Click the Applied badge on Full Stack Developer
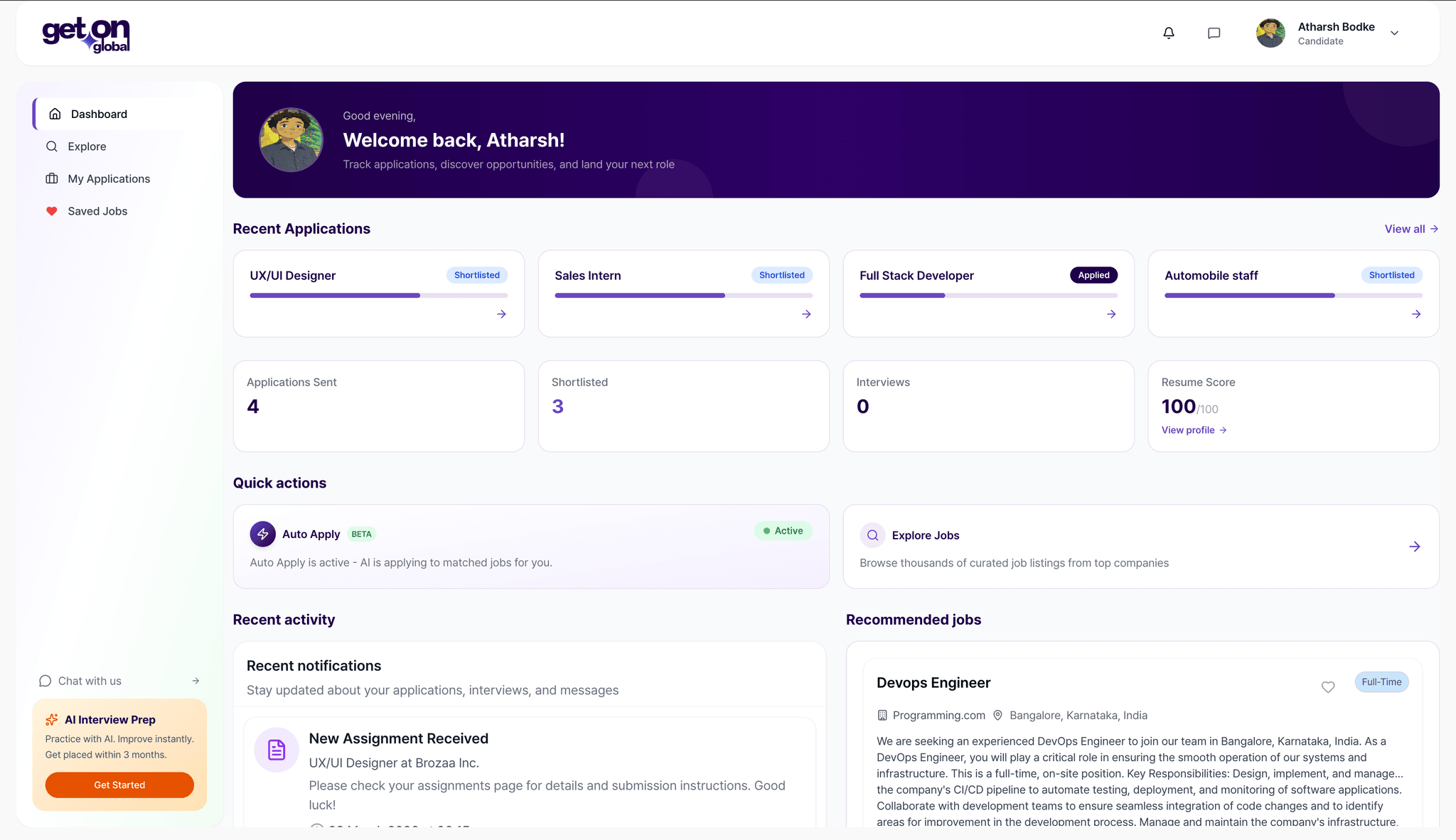Image resolution: width=1456 pixels, height=840 pixels. tap(1093, 275)
